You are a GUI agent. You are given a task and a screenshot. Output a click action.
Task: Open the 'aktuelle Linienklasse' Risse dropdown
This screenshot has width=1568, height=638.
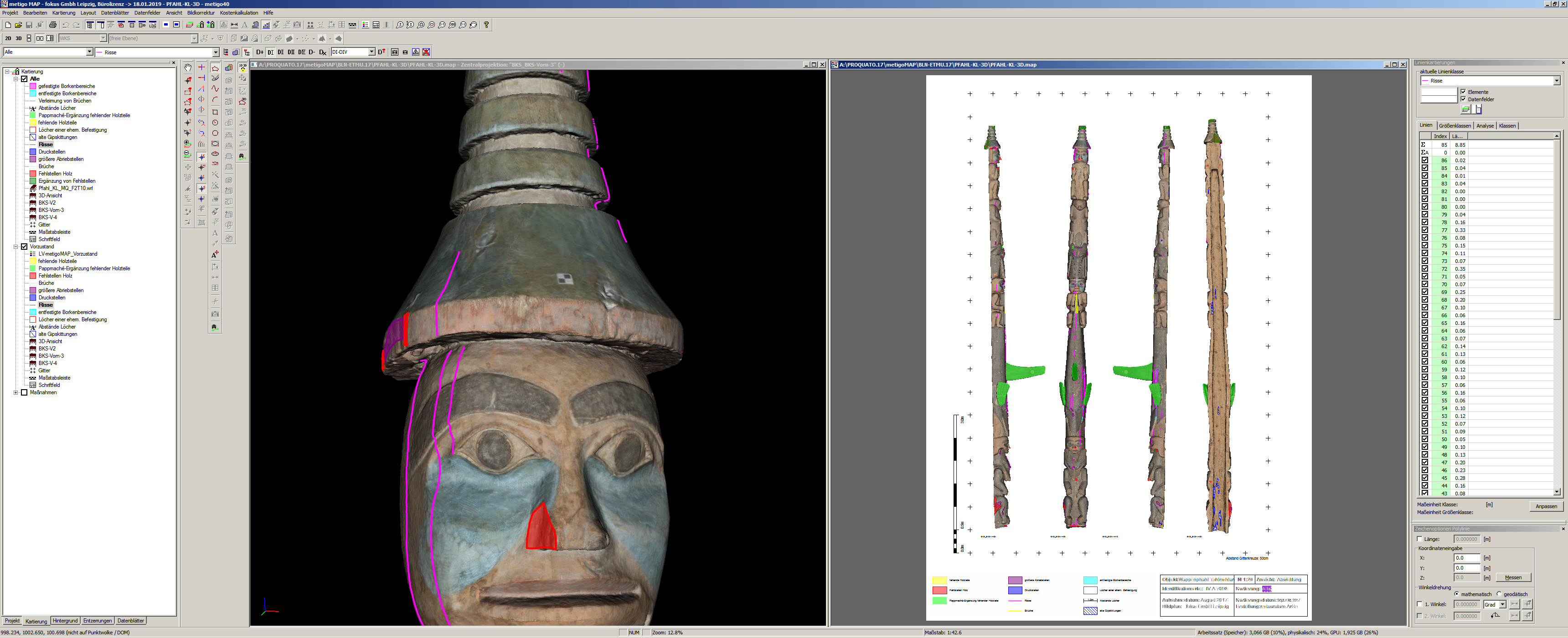[1557, 81]
